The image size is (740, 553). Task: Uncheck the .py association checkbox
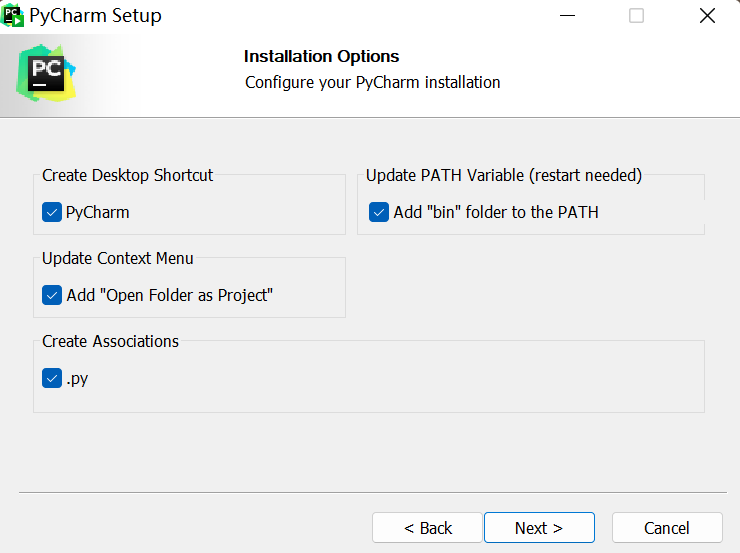[52, 379]
